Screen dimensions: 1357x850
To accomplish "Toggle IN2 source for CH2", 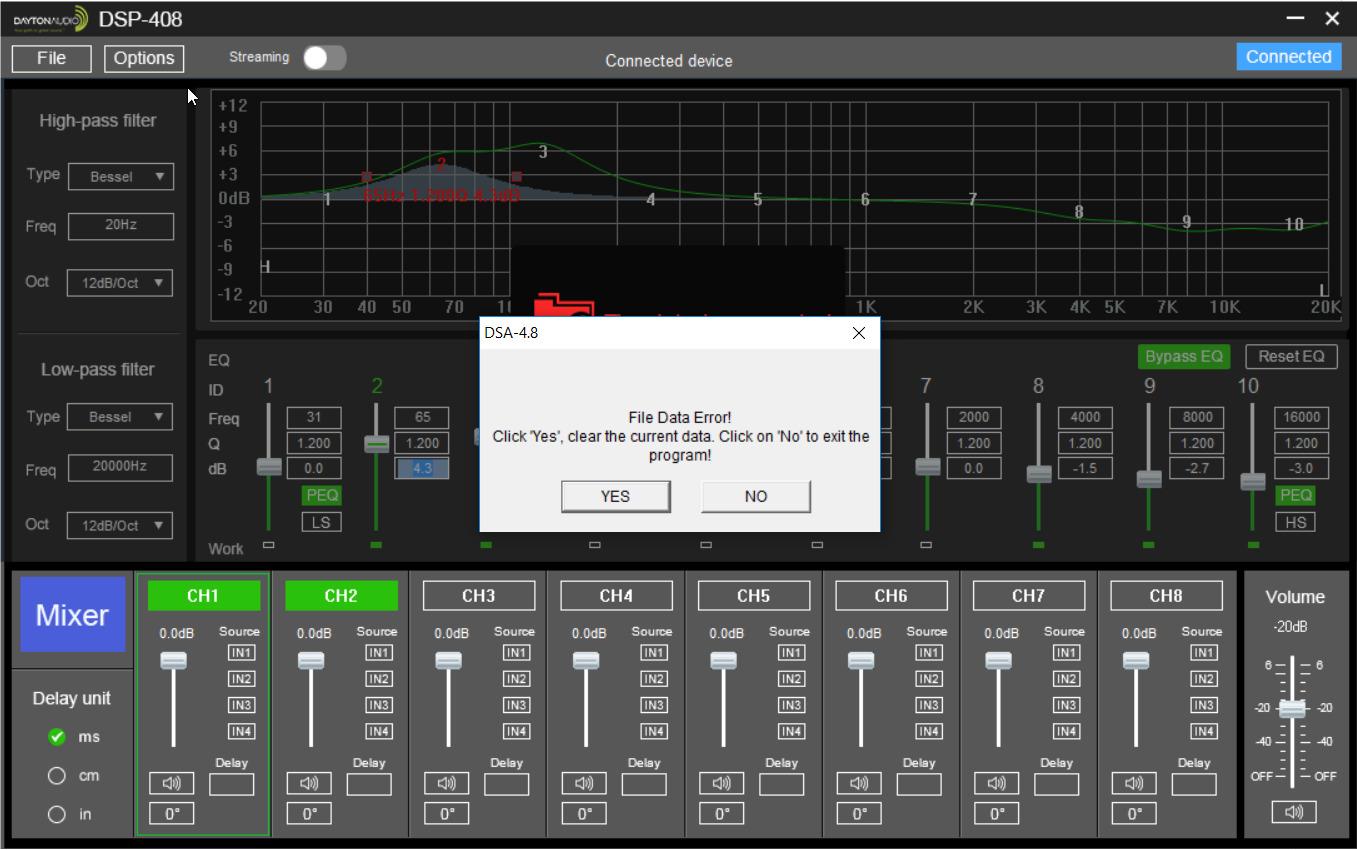I will click(379, 679).
